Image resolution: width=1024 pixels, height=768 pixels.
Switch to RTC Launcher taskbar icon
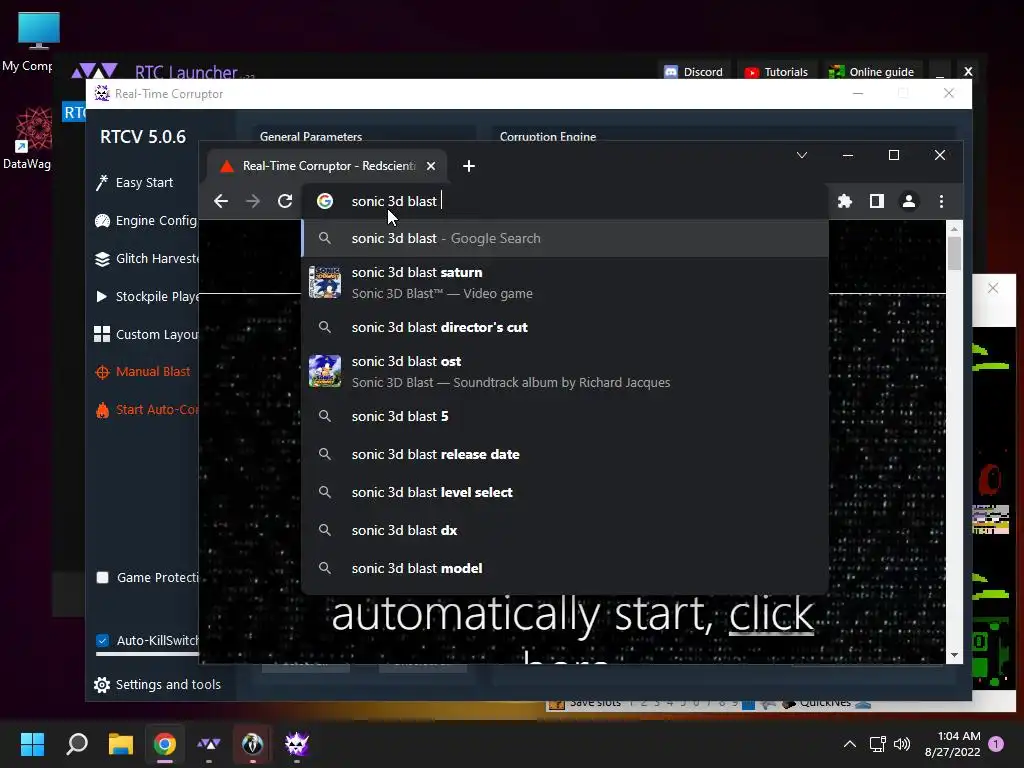point(208,744)
